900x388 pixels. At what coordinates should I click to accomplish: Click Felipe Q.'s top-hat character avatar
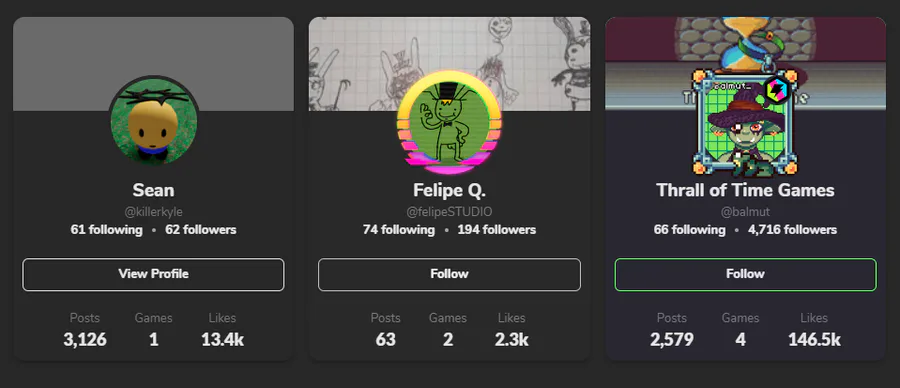[x=449, y=122]
